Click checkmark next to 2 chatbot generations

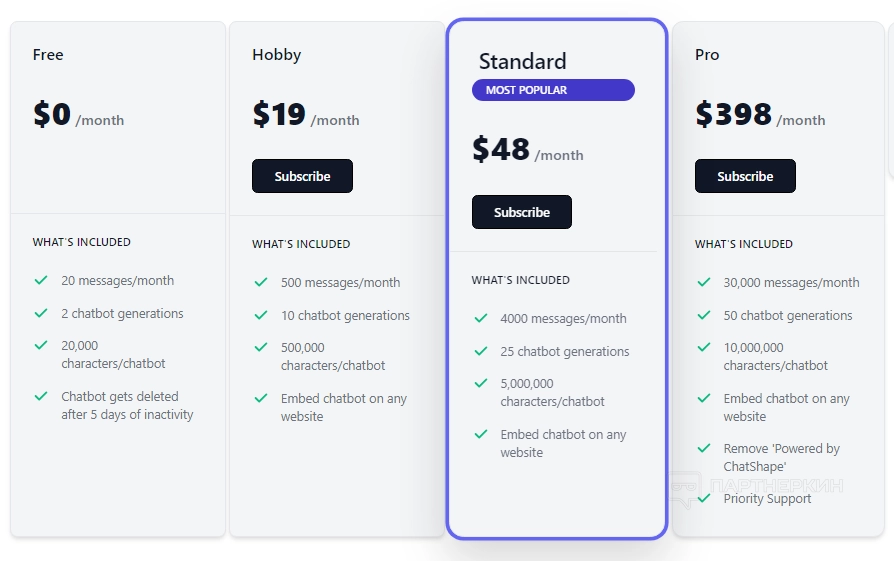click(x=41, y=313)
